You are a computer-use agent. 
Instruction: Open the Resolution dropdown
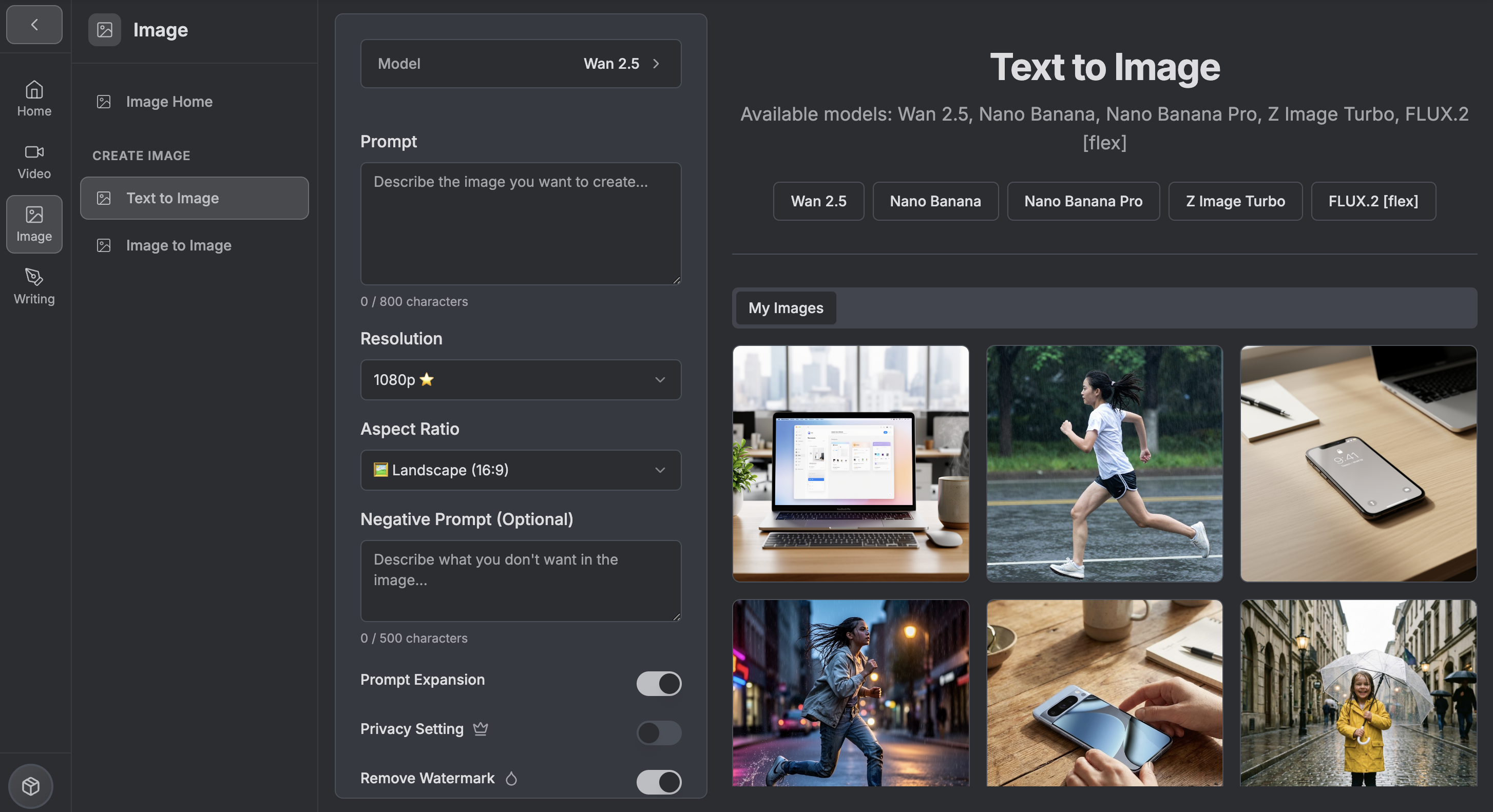coord(520,380)
